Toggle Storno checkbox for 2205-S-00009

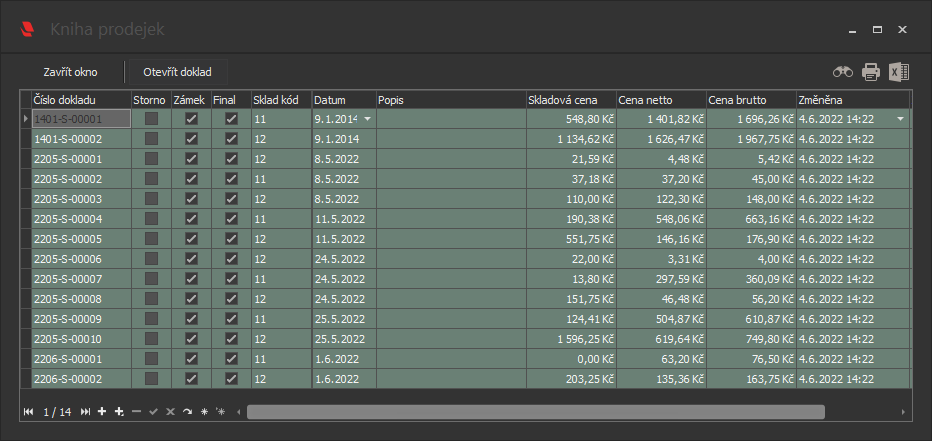[x=152, y=319]
